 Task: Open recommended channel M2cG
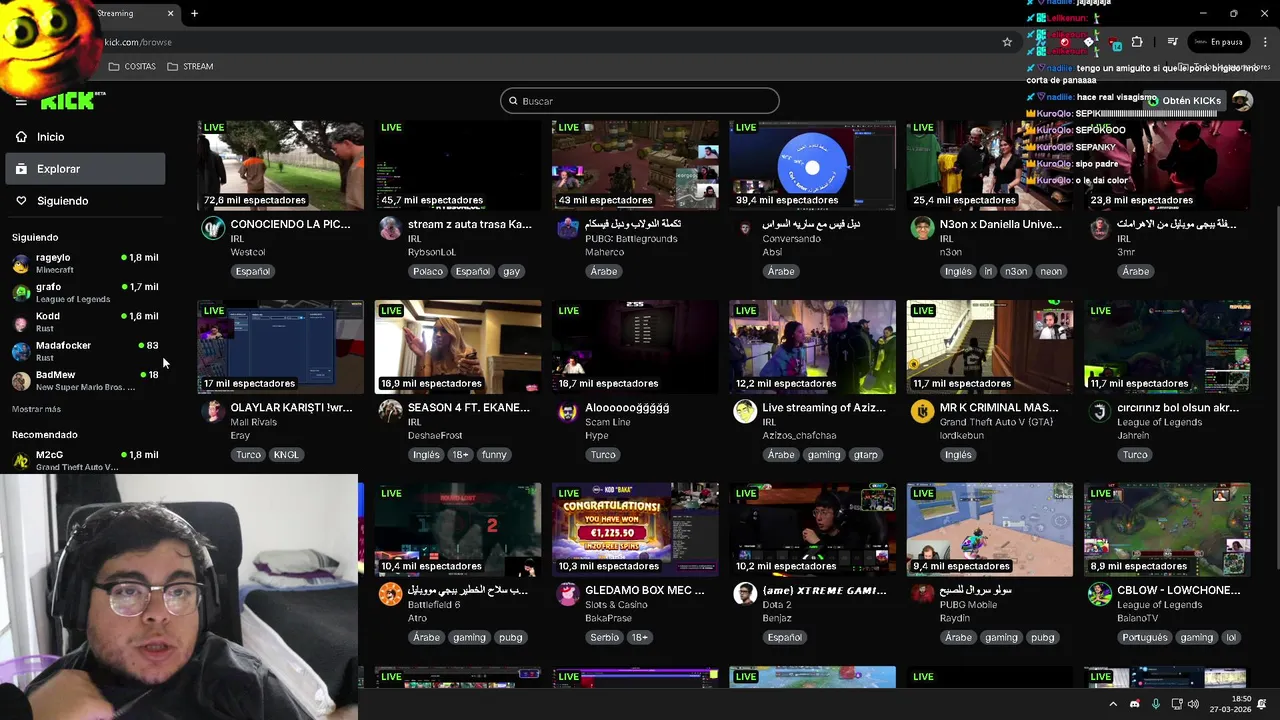click(85, 460)
